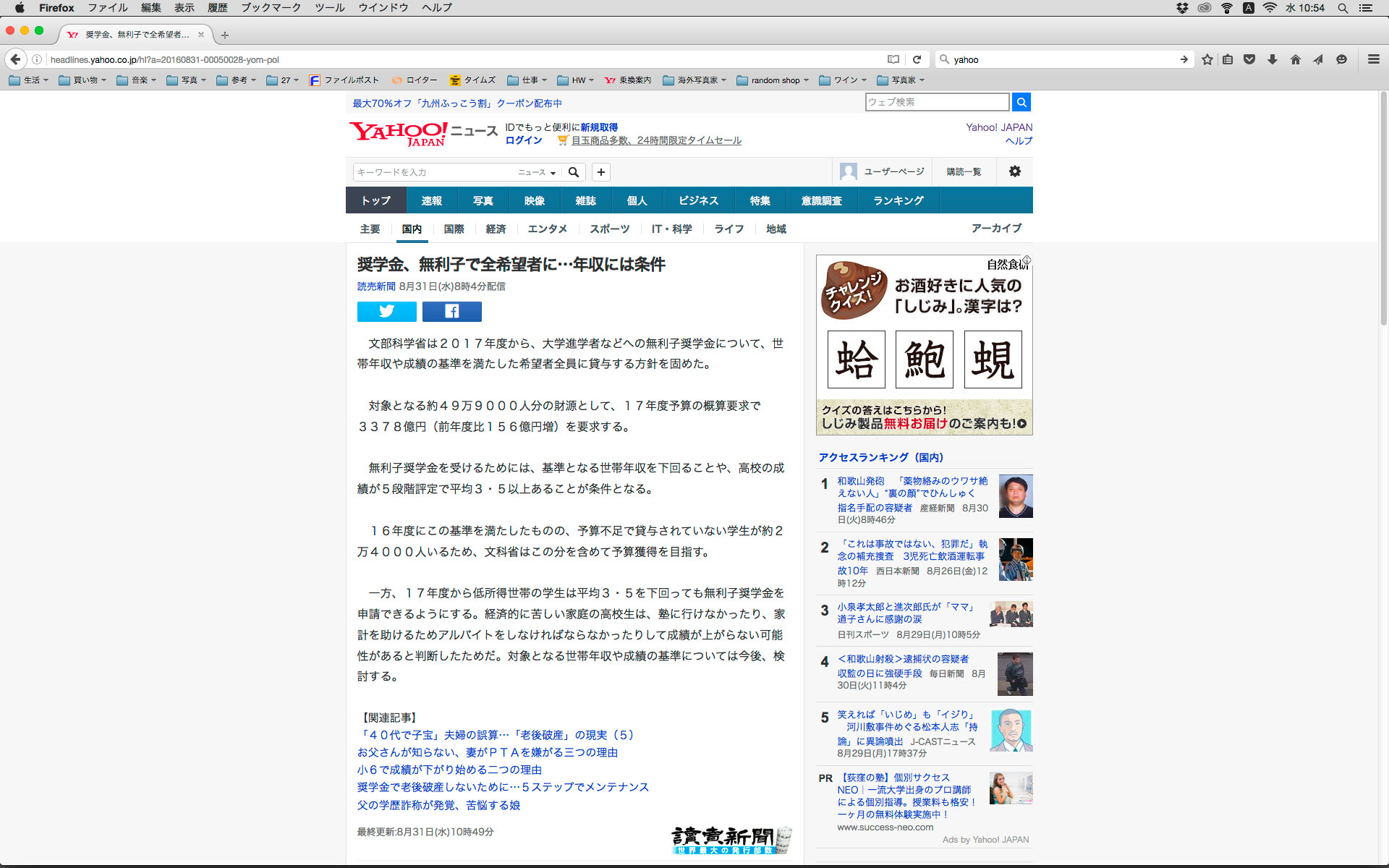Click the blue web search button
Screen dimensions: 1389x868
click(x=1021, y=102)
